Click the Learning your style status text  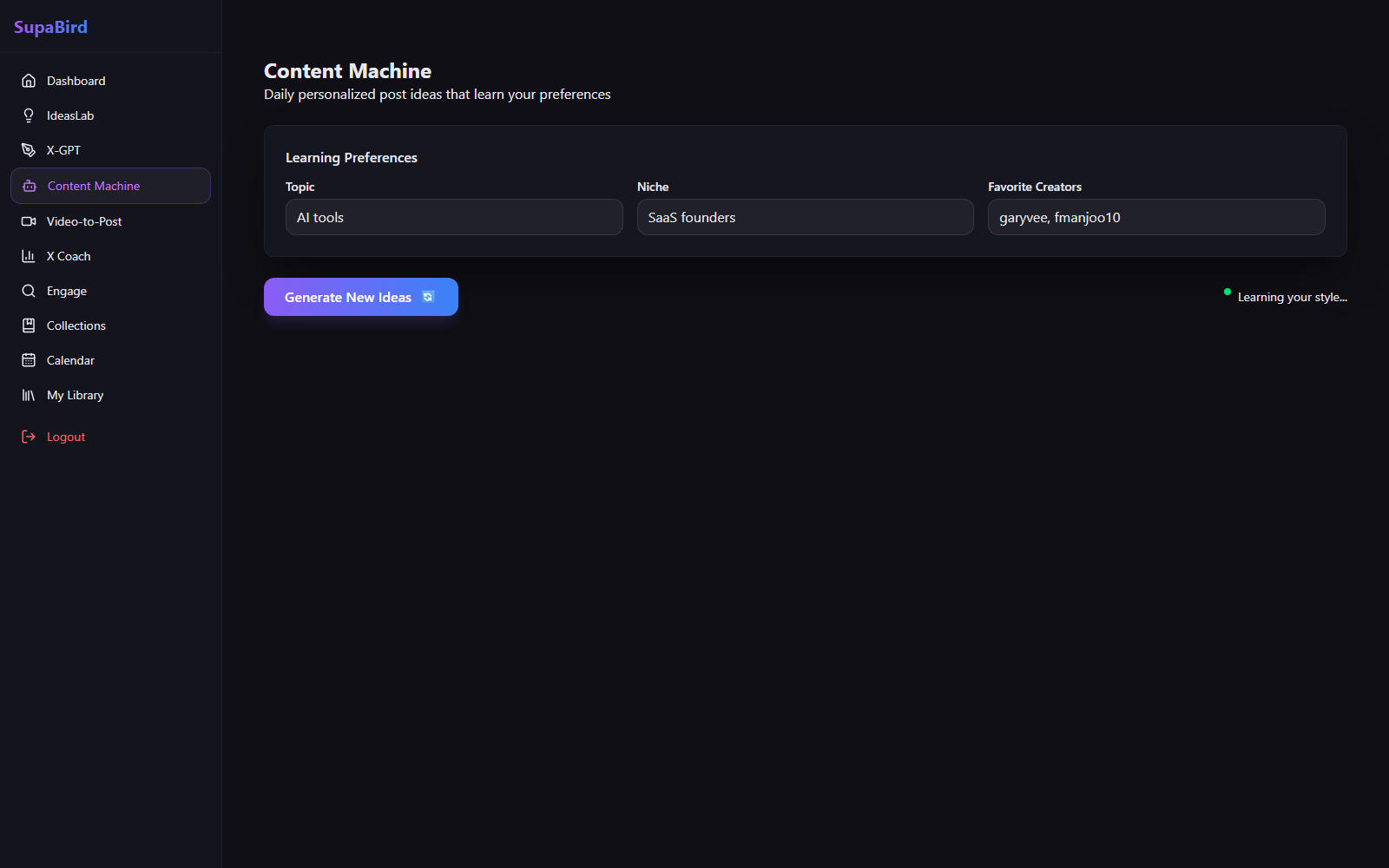click(x=1293, y=297)
